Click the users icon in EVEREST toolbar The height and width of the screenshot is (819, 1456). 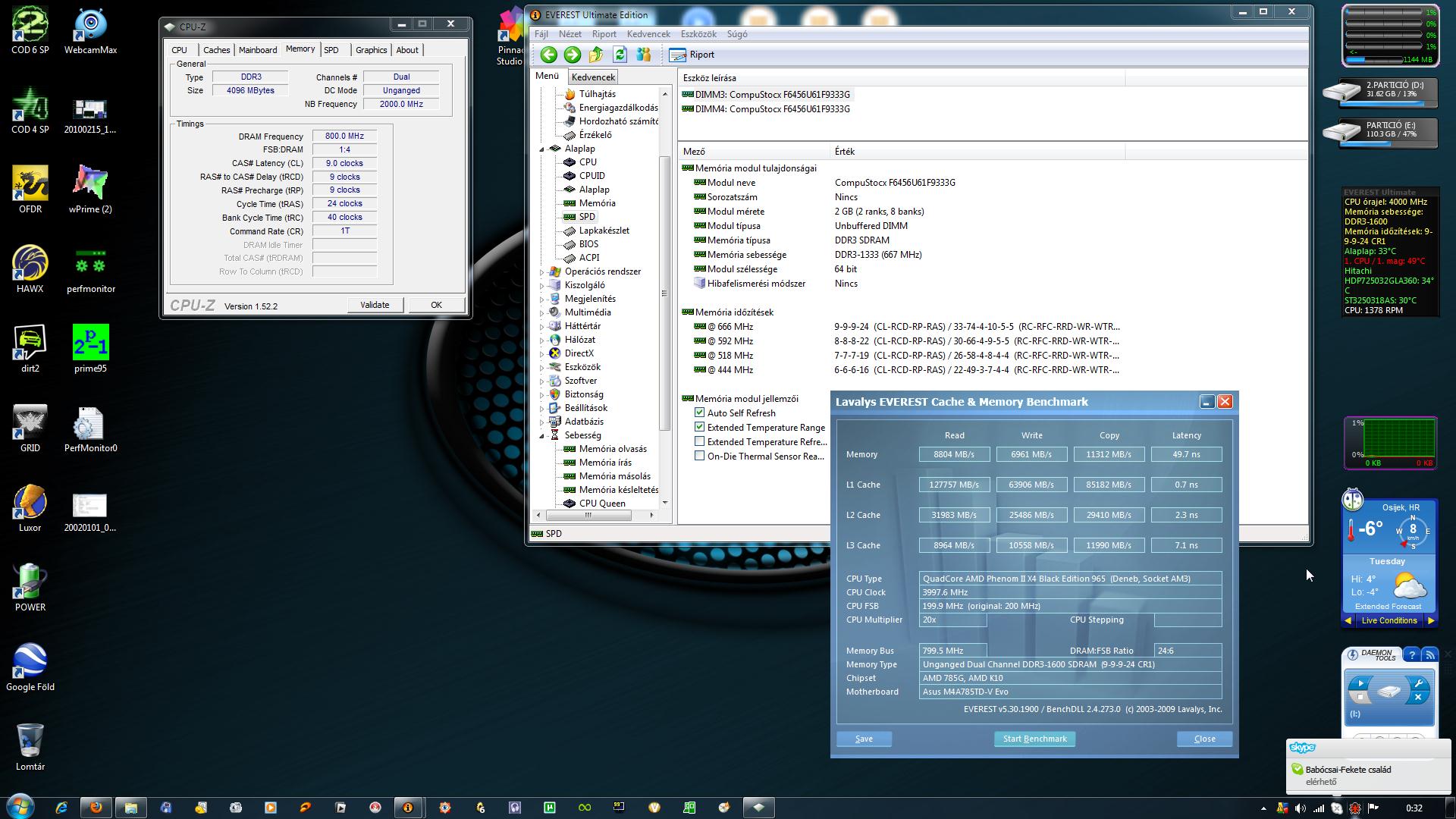tap(644, 55)
